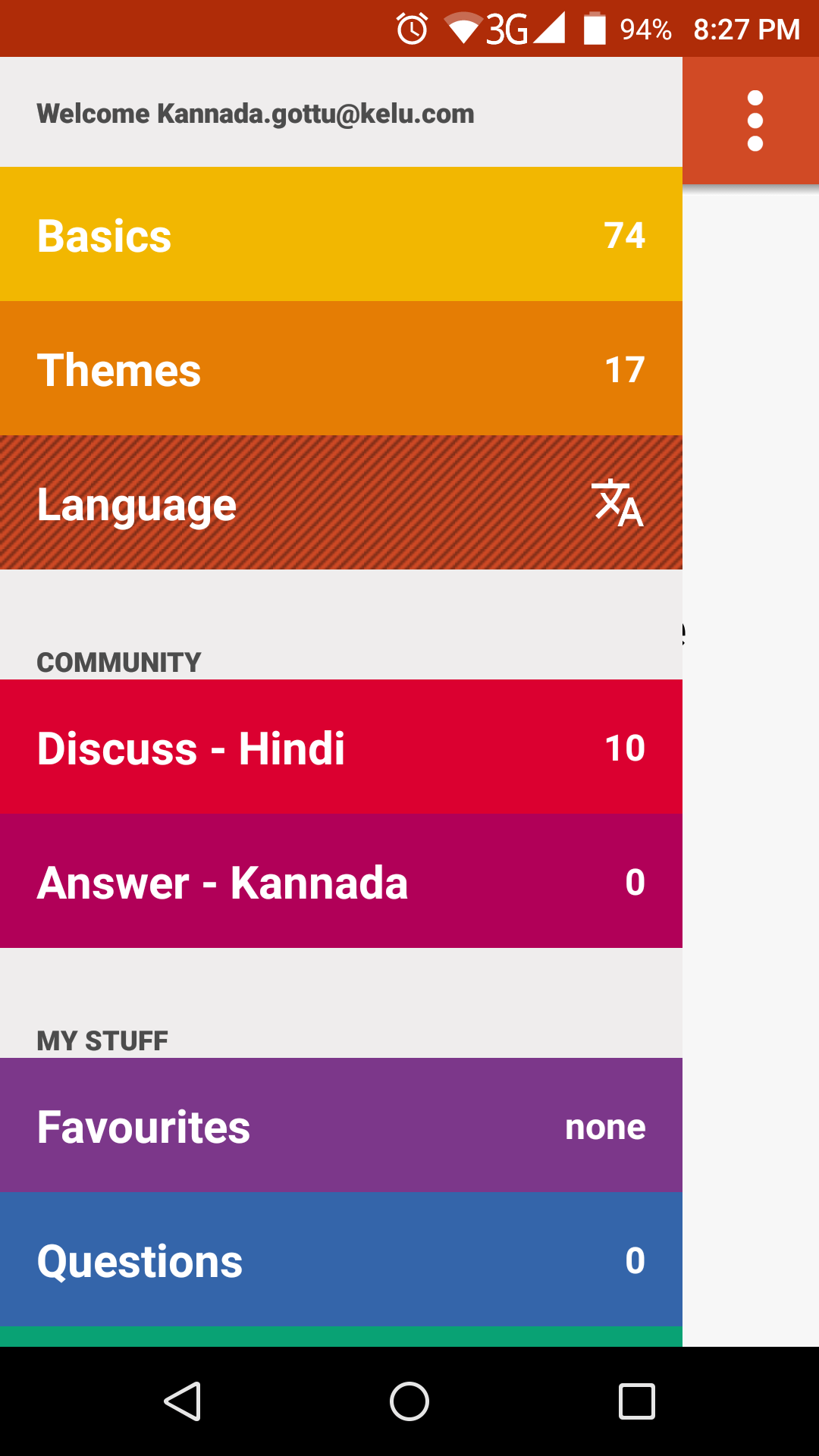This screenshot has height=1456, width=819.
Task: Open the three-dot overflow menu
Action: [x=755, y=121]
